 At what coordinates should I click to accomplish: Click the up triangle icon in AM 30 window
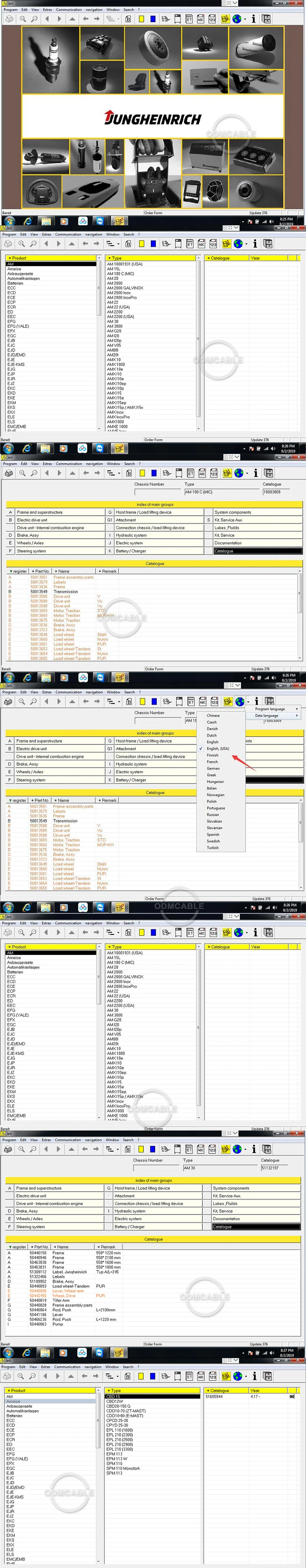coord(71,1149)
